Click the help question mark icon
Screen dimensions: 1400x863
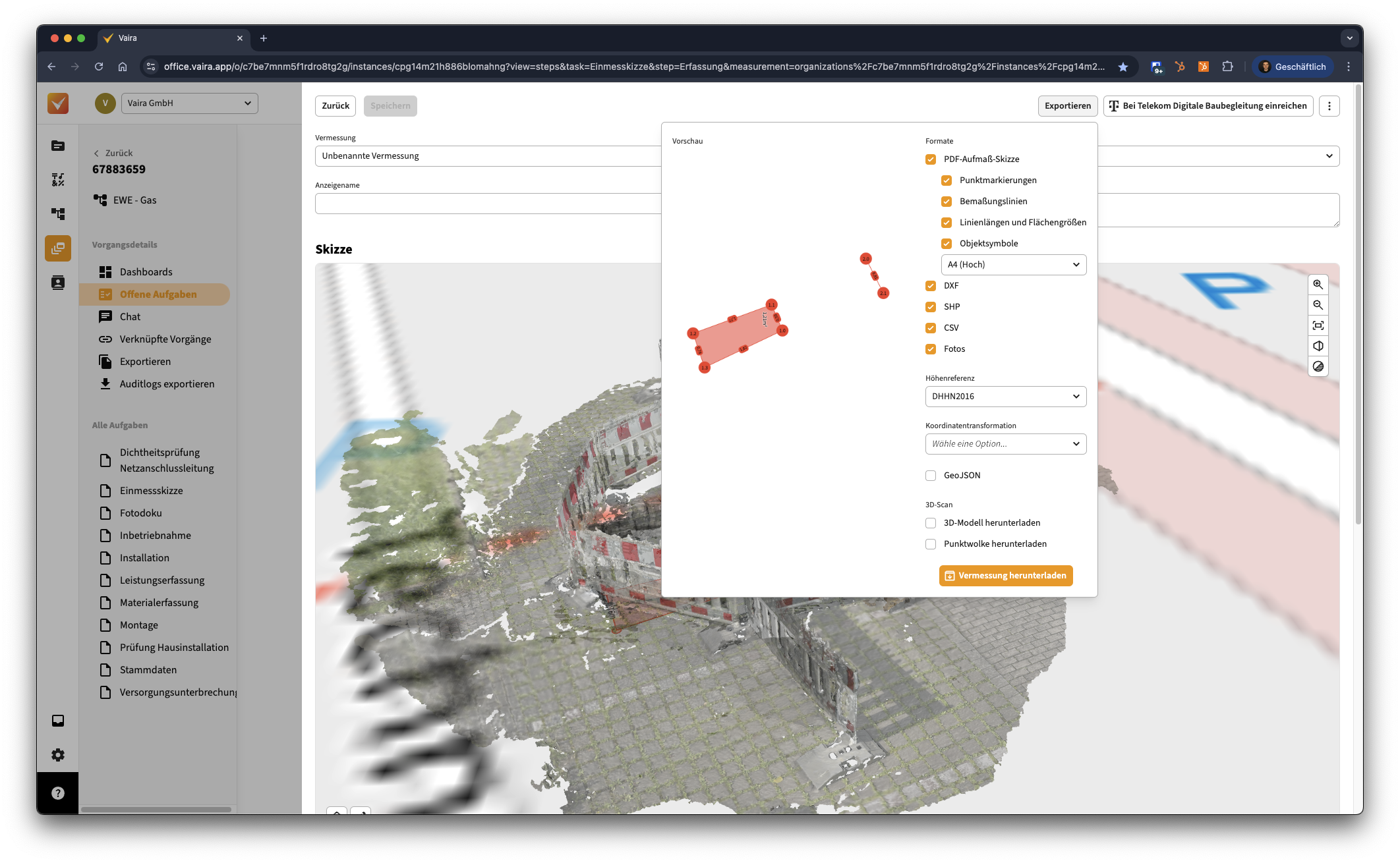pos(58,793)
